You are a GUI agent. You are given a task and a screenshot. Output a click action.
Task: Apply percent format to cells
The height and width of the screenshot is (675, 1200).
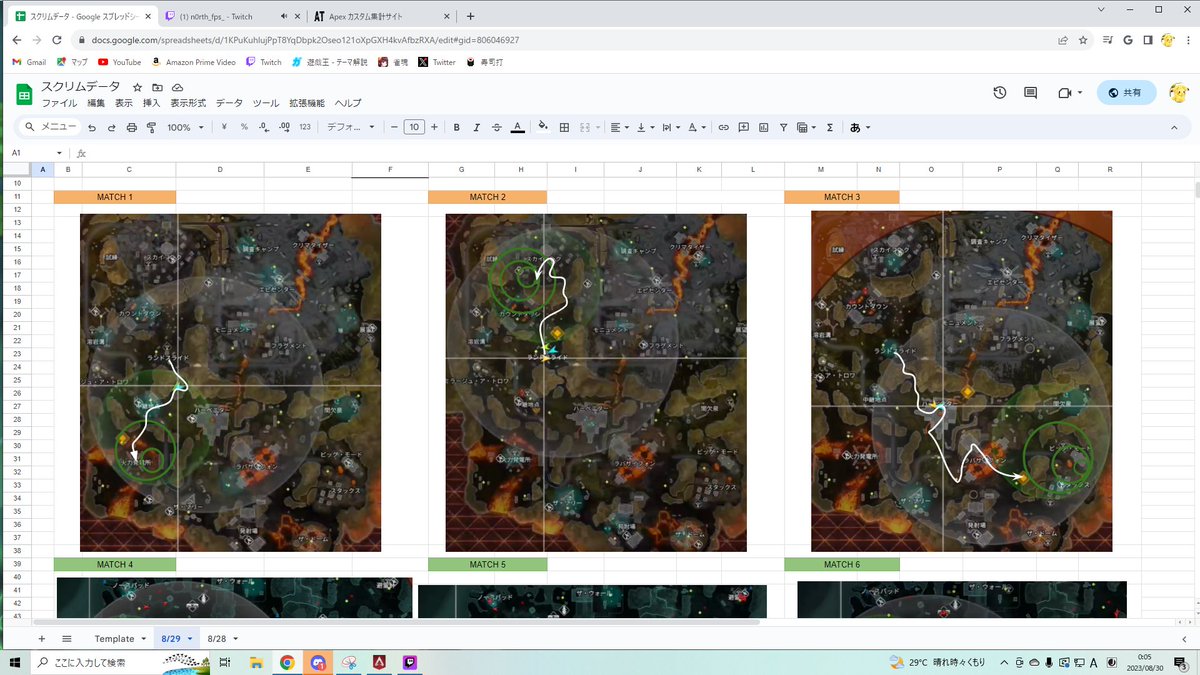(244, 127)
